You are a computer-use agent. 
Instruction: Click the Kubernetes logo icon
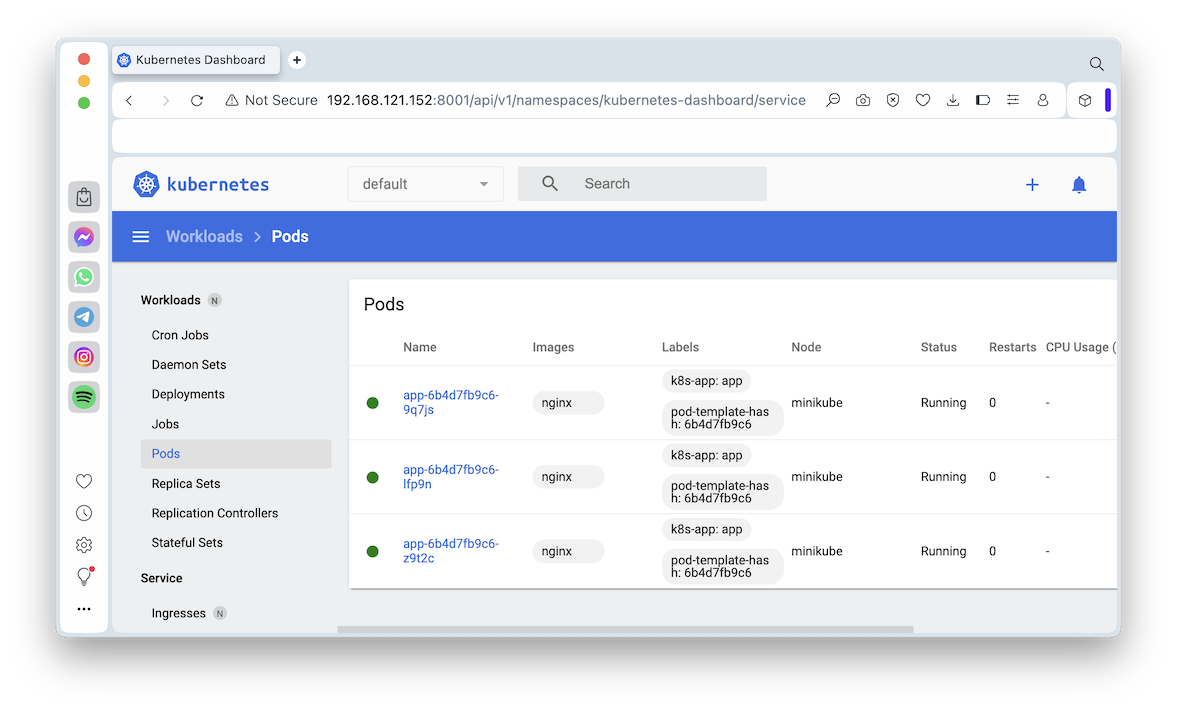pyautogui.click(x=146, y=184)
